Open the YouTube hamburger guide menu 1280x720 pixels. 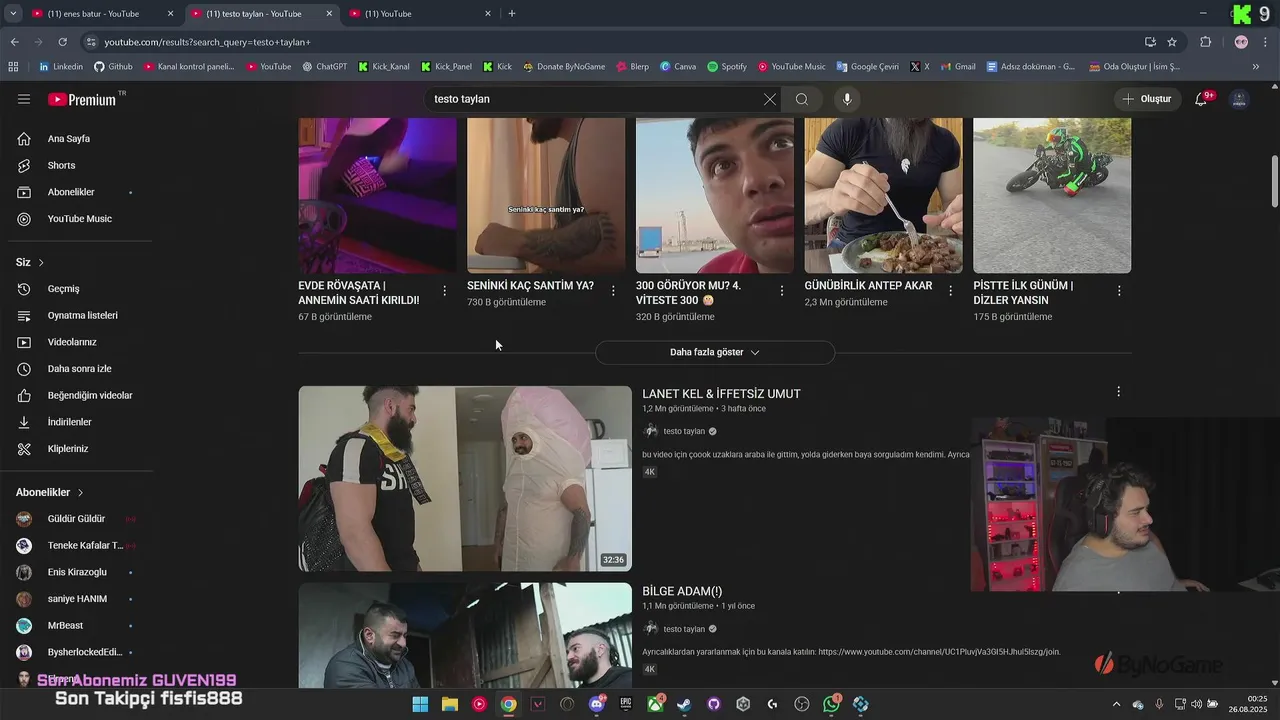coord(24,99)
